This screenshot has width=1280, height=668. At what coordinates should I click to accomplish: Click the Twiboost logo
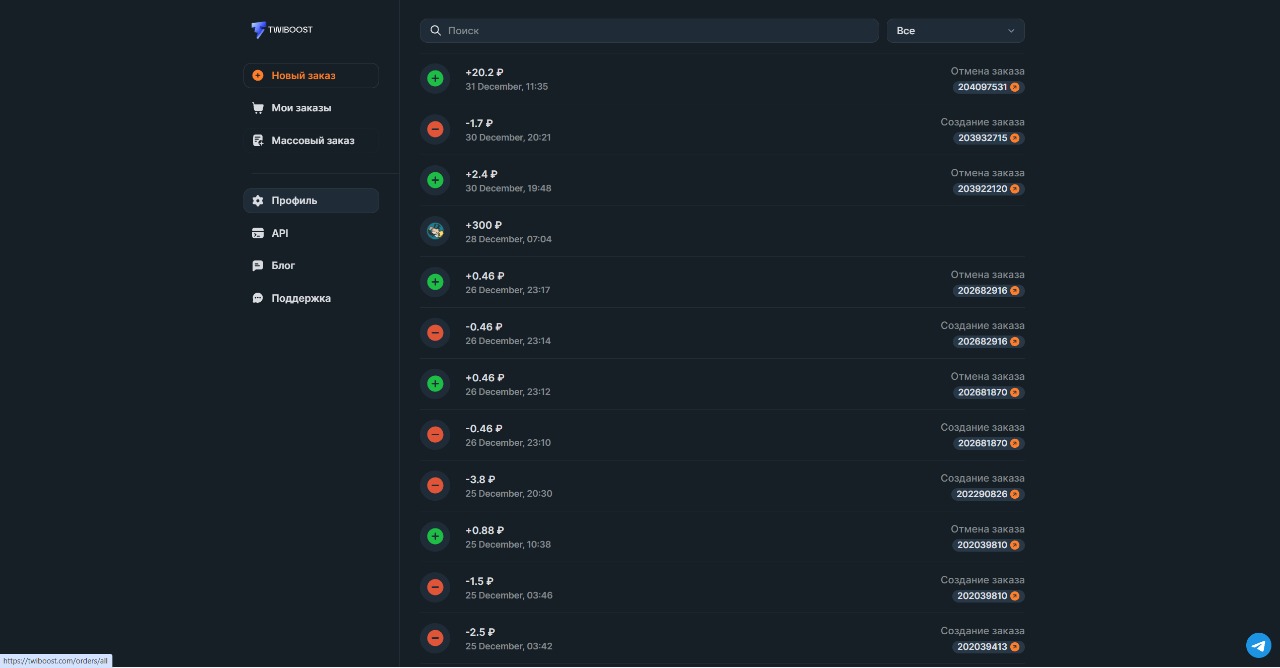tap(282, 30)
